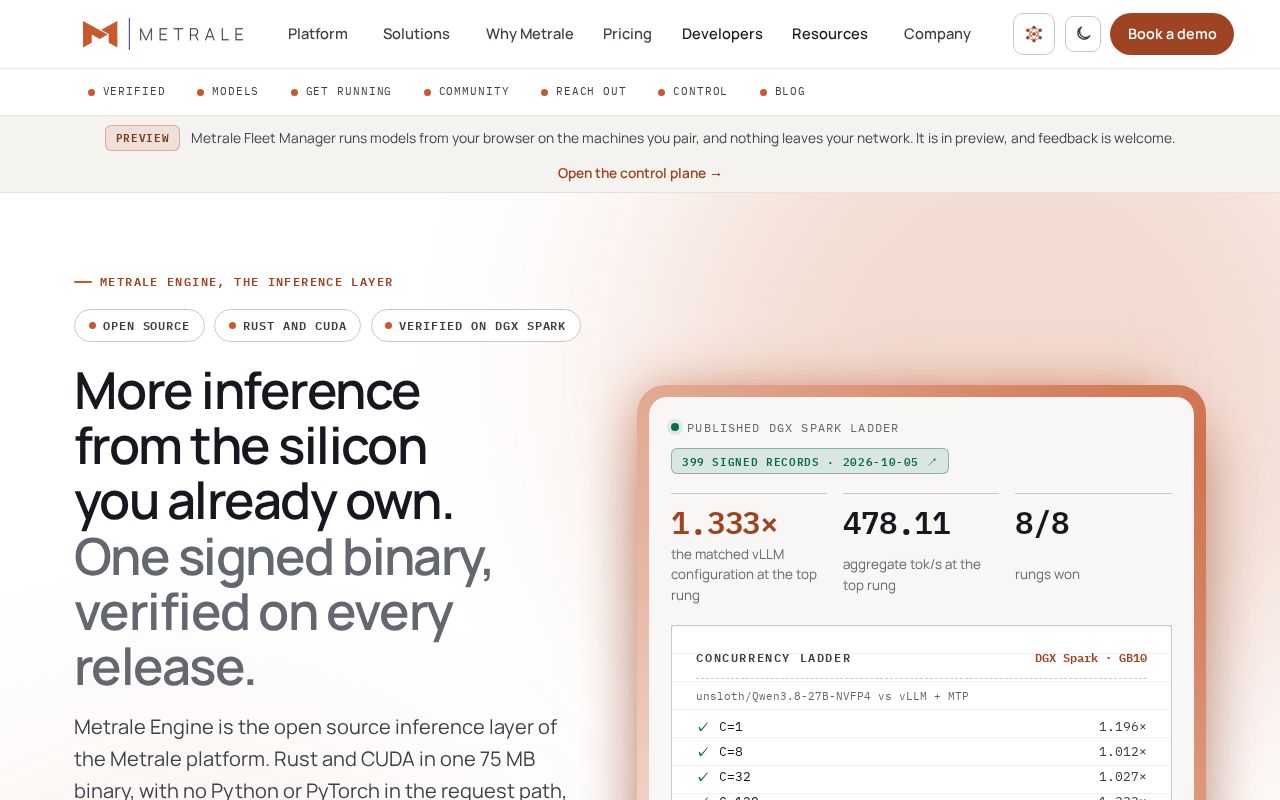
Task: Open the Resources menu
Action: [x=830, y=34]
